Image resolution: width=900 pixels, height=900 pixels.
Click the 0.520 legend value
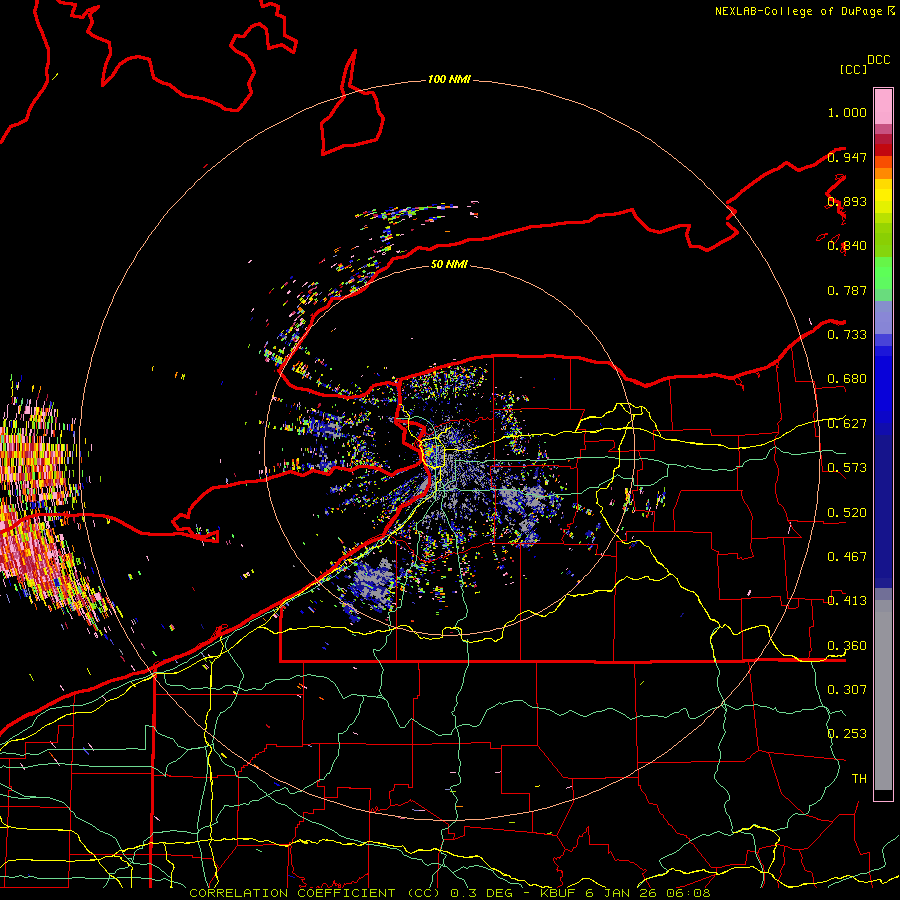tap(847, 513)
